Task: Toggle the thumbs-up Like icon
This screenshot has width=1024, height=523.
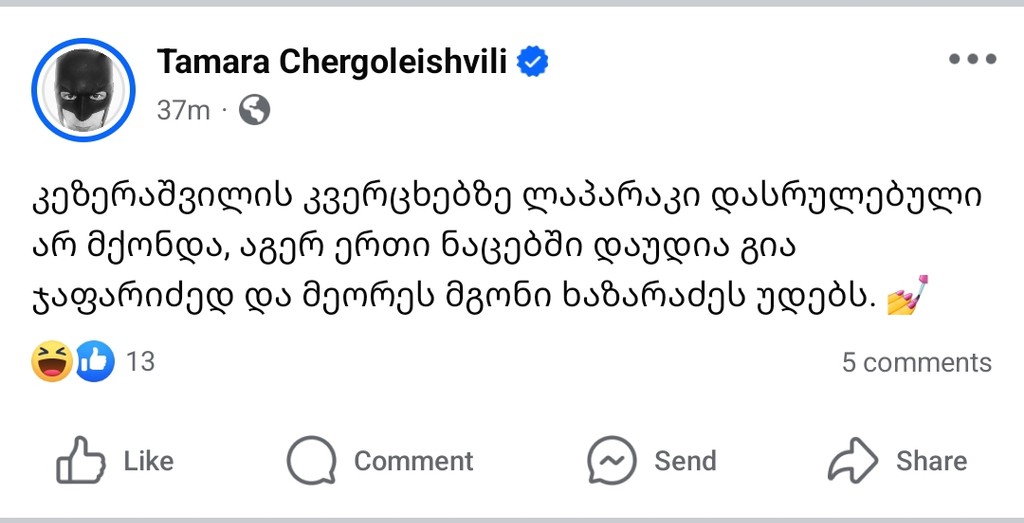Action: (81, 461)
